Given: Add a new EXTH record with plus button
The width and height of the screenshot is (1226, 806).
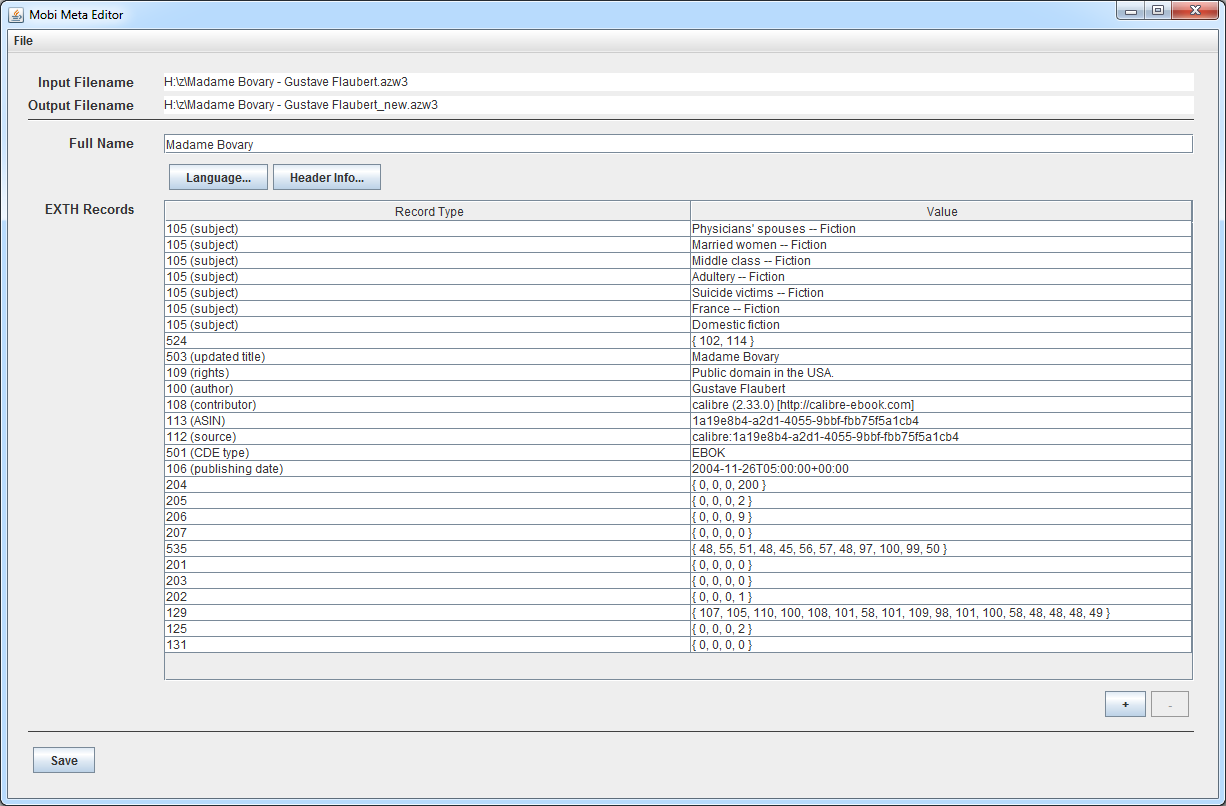Looking at the screenshot, I should pyautogui.click(x=1125, y=704).
